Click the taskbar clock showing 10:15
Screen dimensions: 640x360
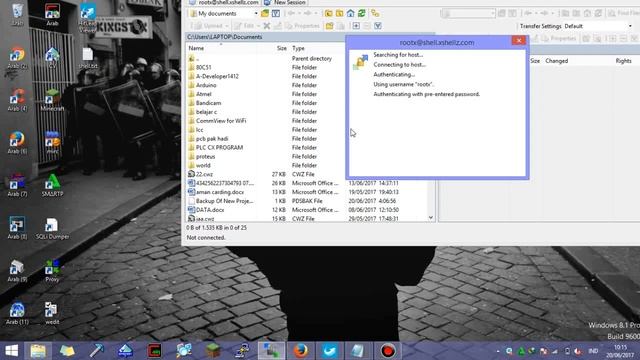coord(620,351)
